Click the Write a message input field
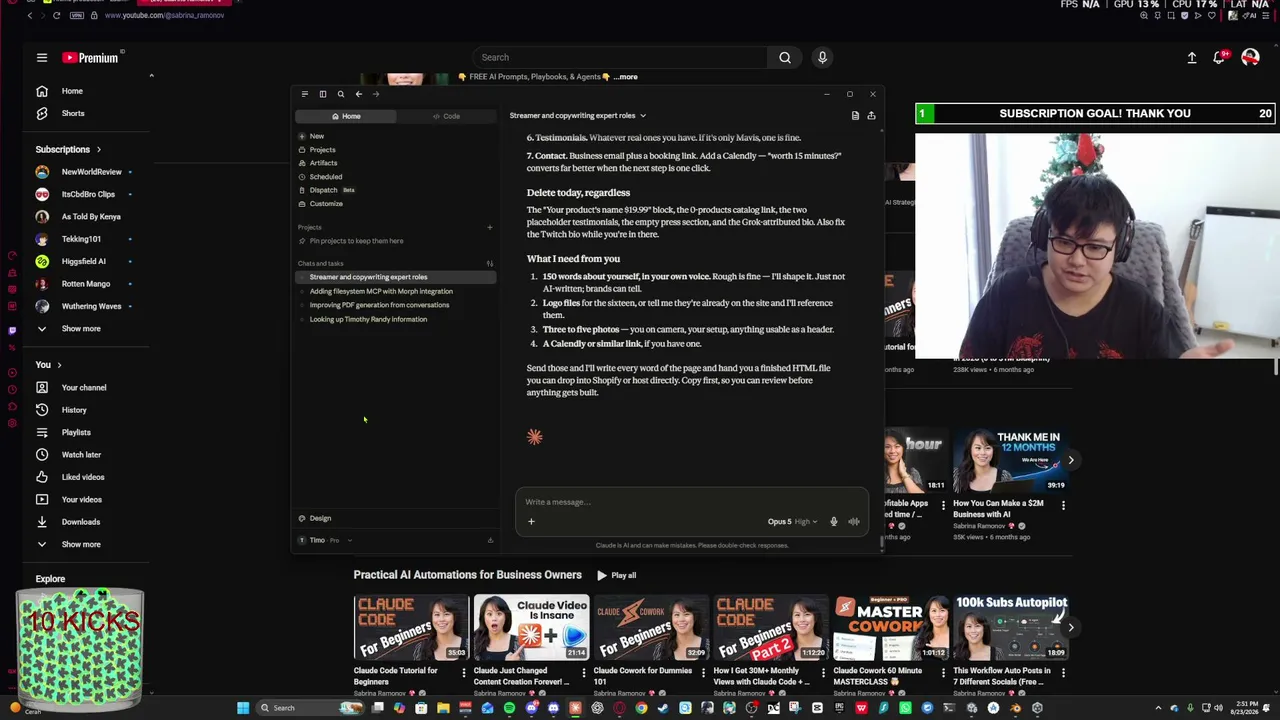 click(690, 502)
